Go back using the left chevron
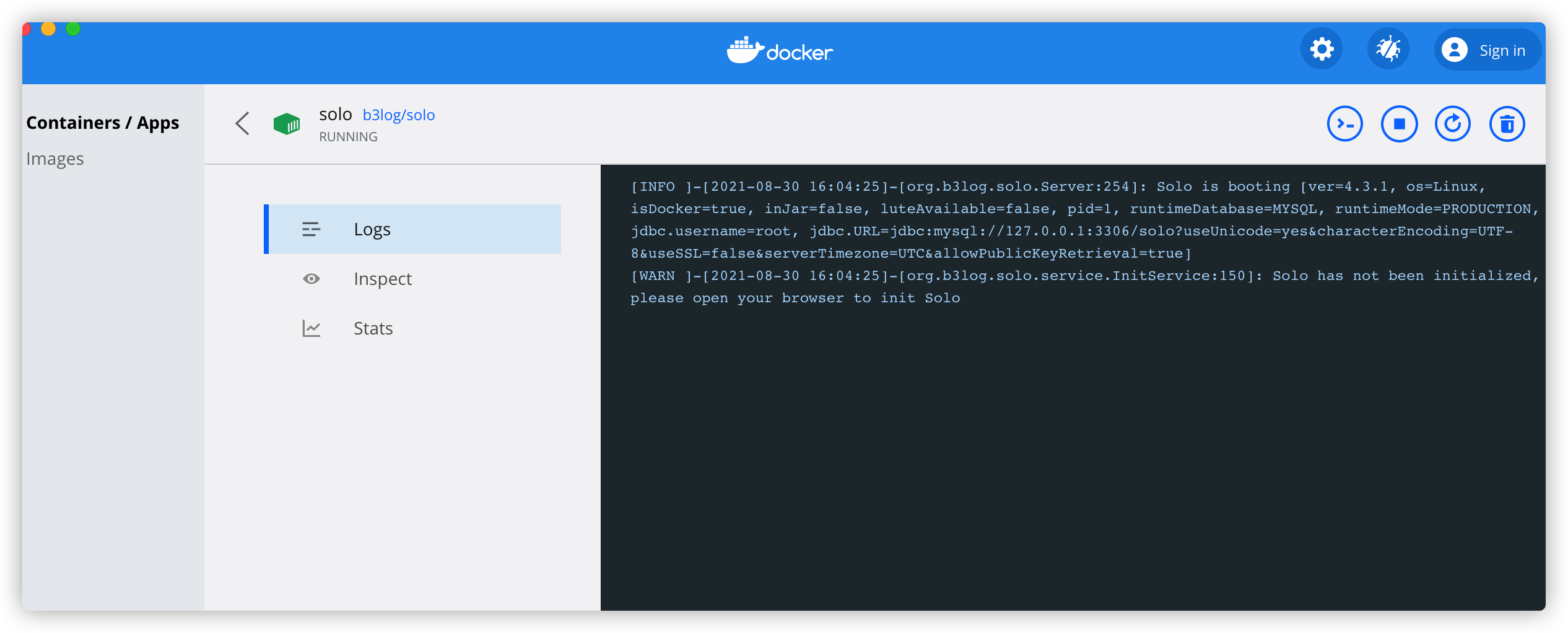1568x633 pixels. click(x=243, y=123)
